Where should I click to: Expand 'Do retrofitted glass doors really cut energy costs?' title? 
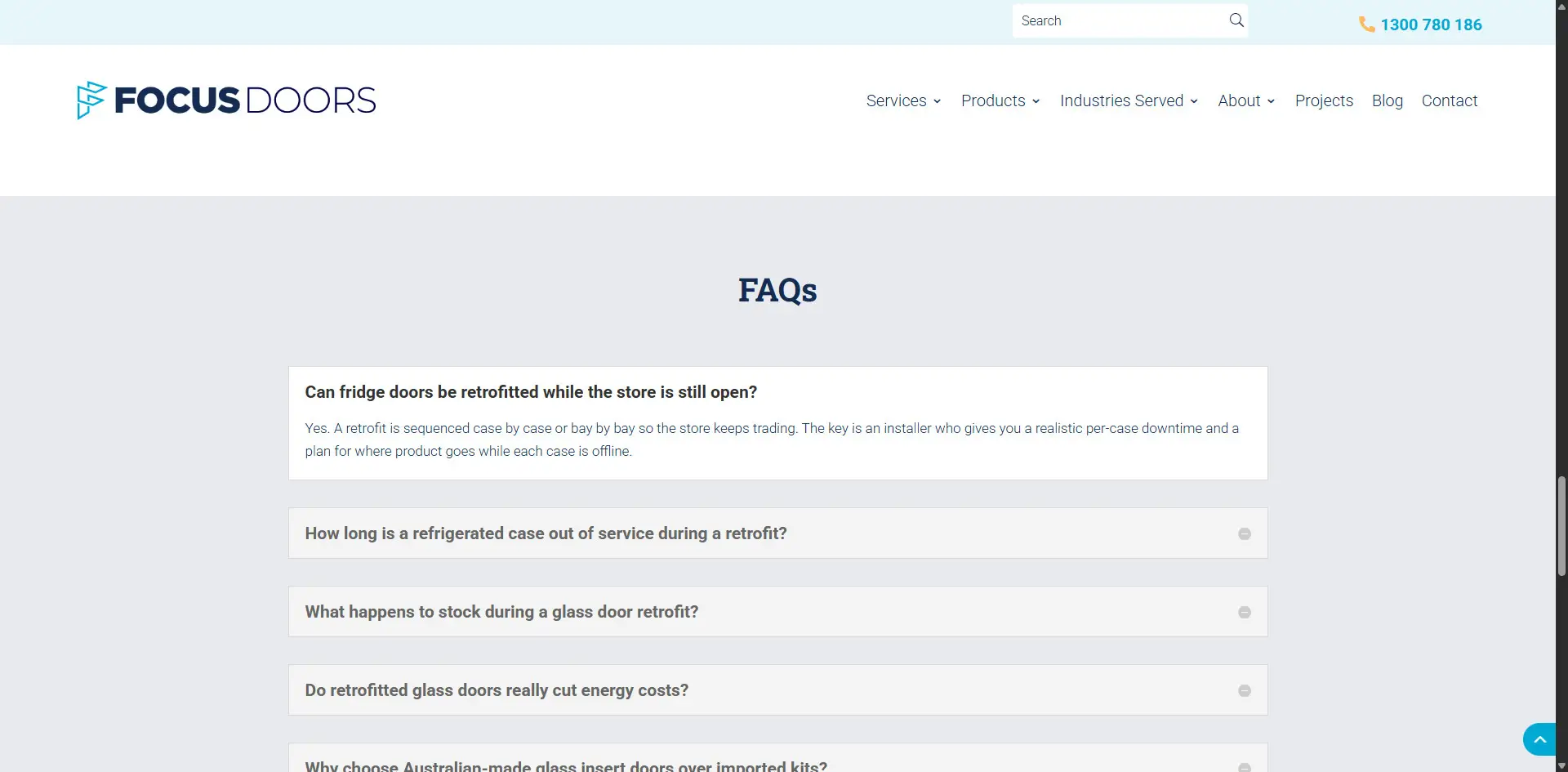pyautogui.click(x=497, y=690)
